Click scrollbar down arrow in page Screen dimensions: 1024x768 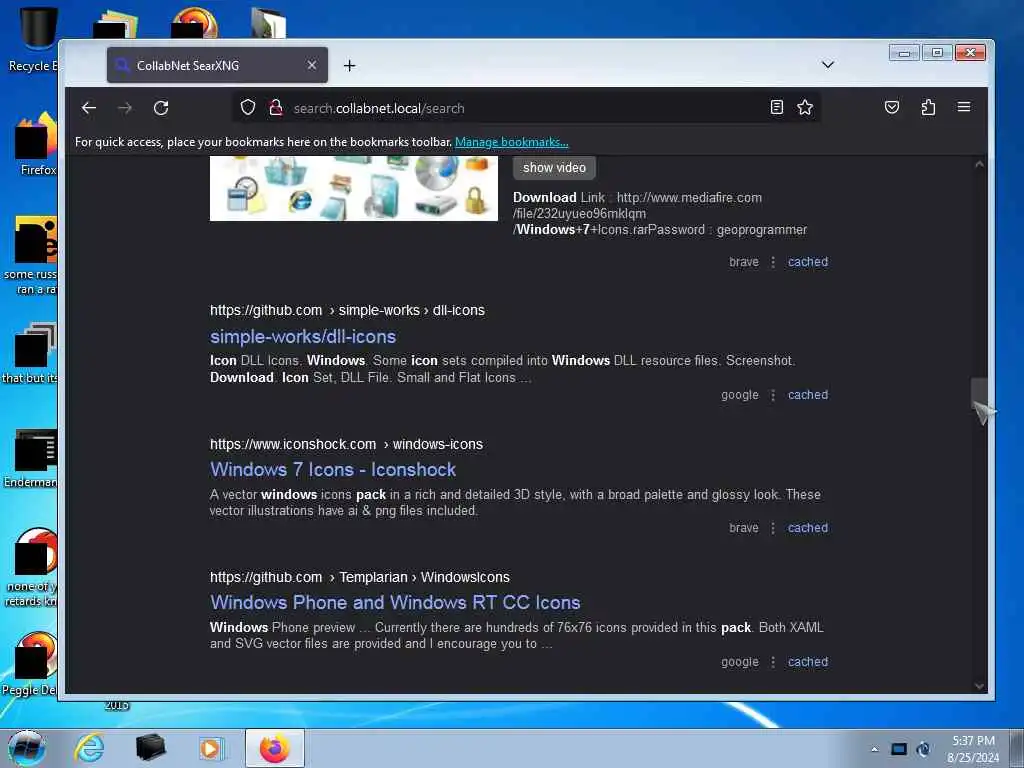979,686
